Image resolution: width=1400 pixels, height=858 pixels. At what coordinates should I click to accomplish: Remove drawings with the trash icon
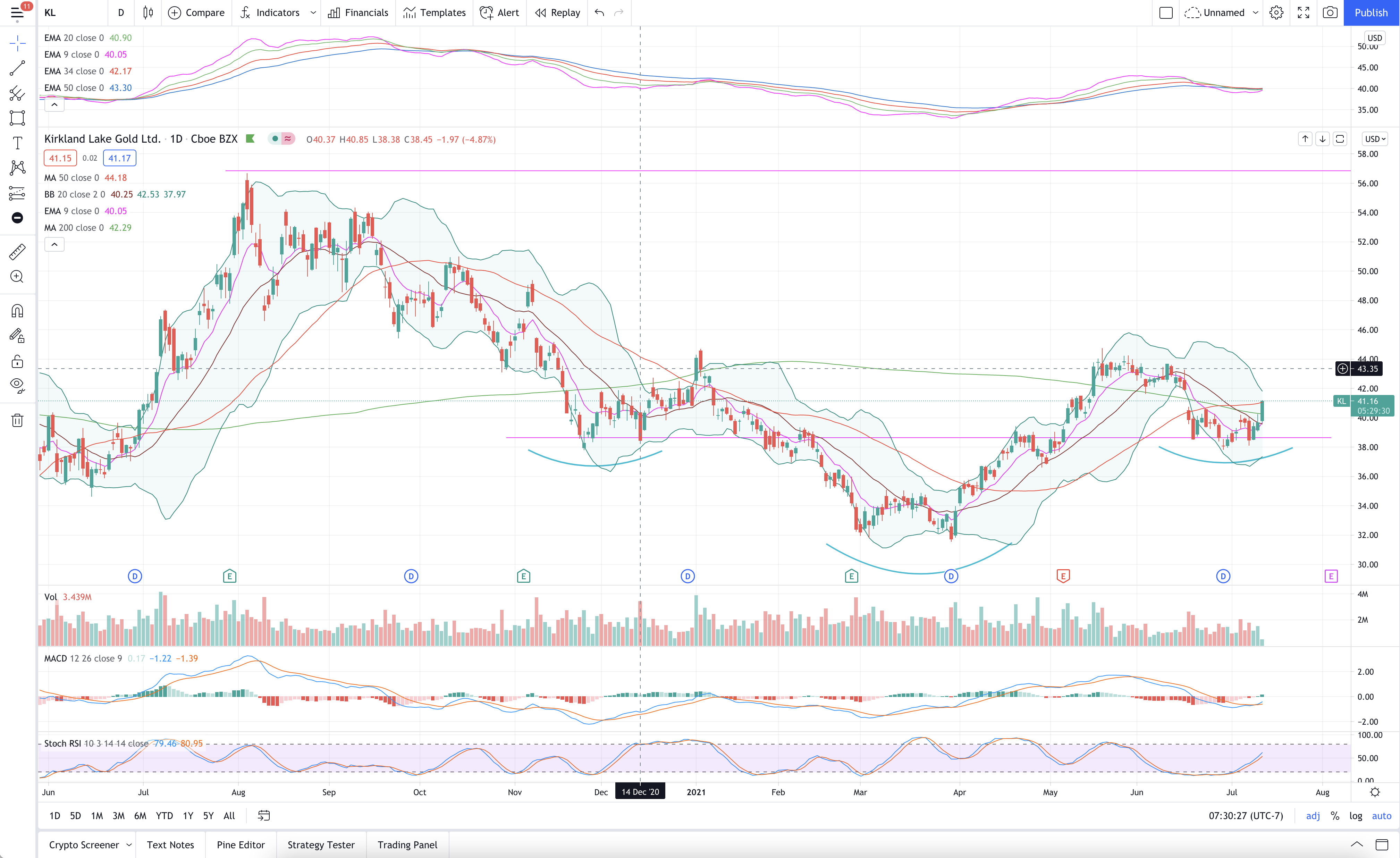click(x=17, y=420)
